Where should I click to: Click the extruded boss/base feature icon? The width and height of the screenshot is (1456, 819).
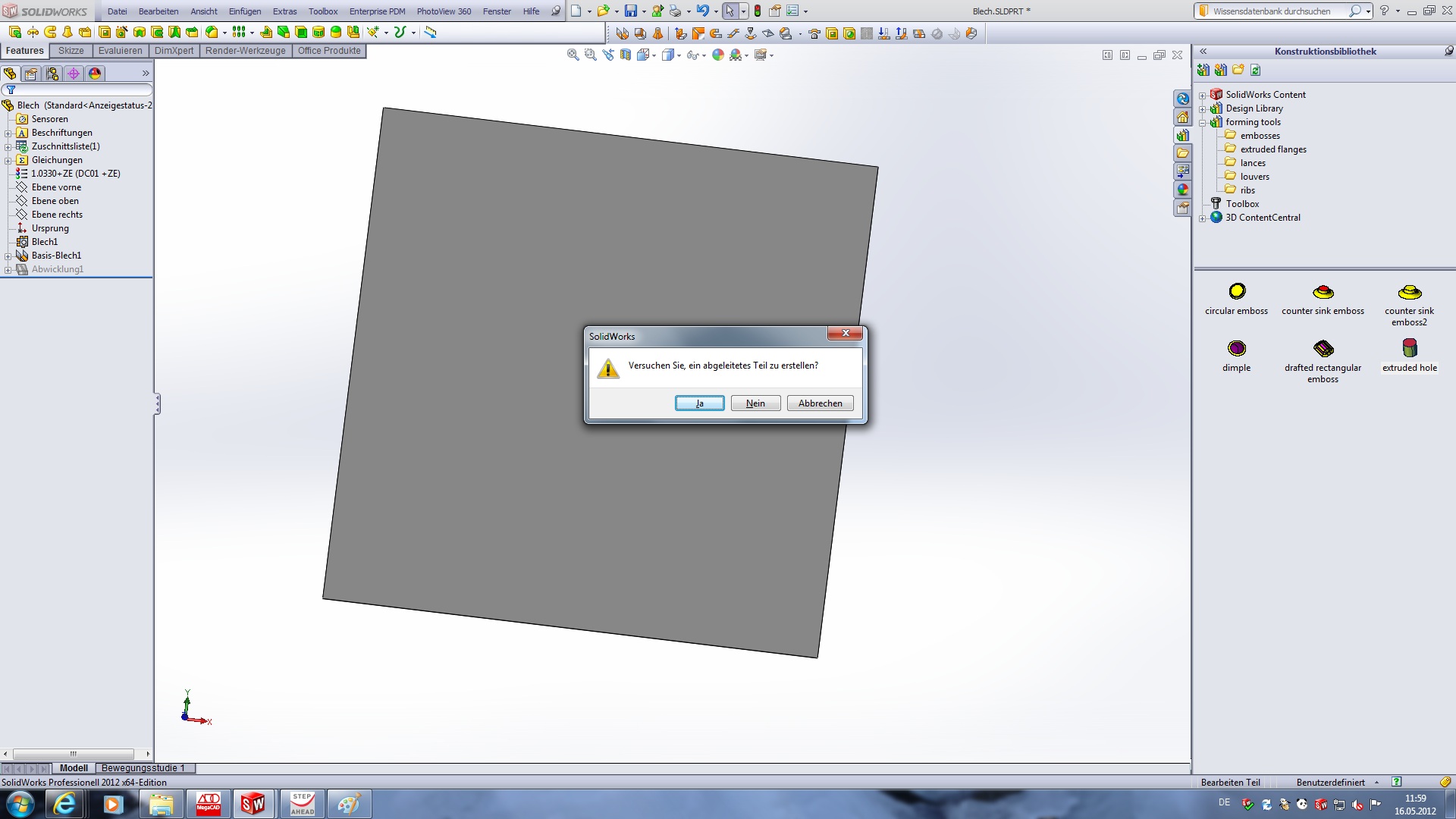click(15, 32)
